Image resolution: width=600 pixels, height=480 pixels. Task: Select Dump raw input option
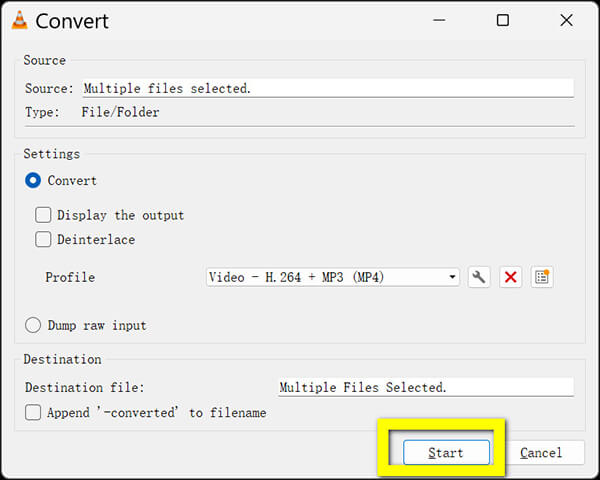coord(33,325)
